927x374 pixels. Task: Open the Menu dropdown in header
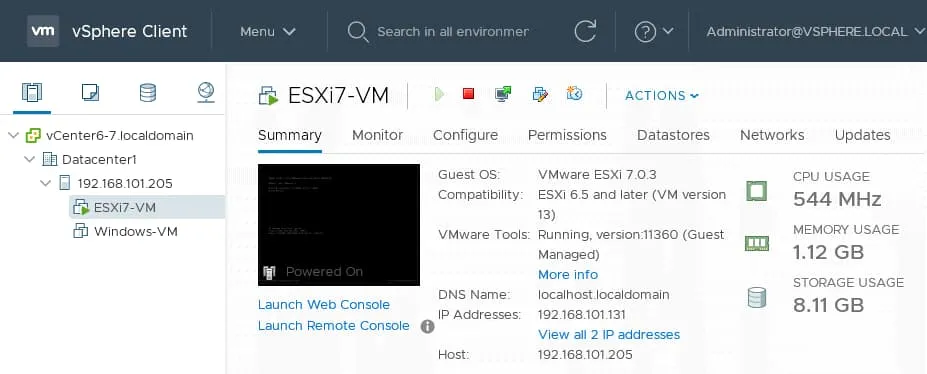click(268, 32)
